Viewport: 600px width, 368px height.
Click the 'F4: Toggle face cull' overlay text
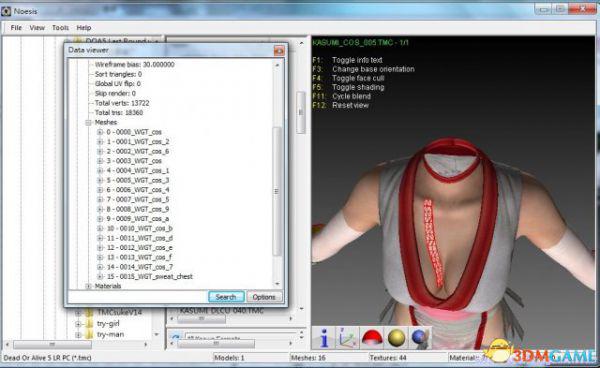coord(349,78)
